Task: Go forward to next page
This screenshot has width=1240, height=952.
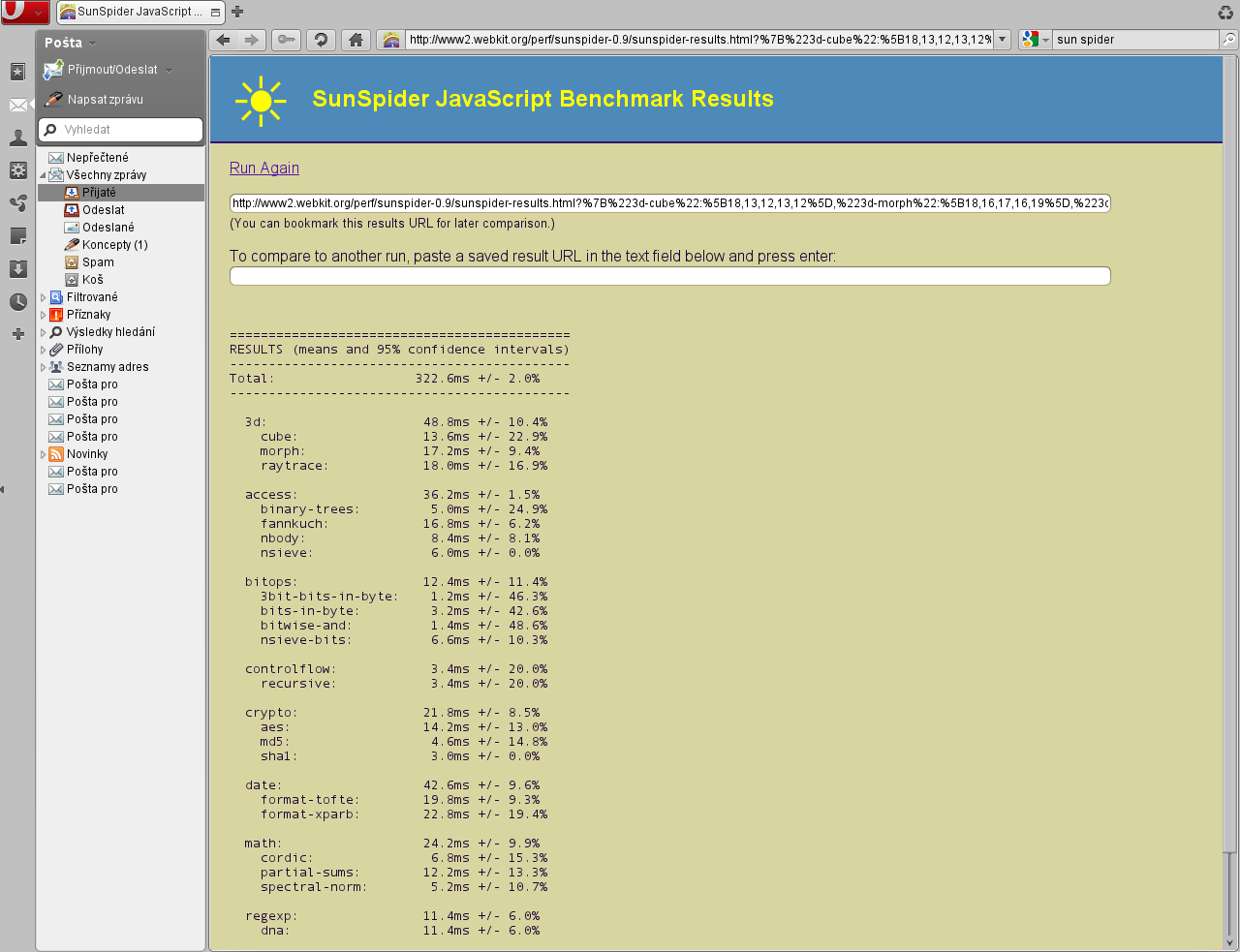Action: point(251,40)
